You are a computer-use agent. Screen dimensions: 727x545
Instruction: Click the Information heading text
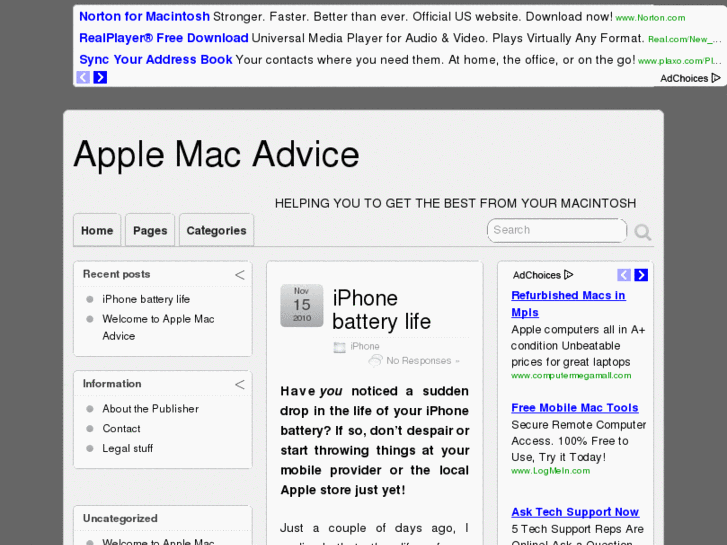[112, 384]
